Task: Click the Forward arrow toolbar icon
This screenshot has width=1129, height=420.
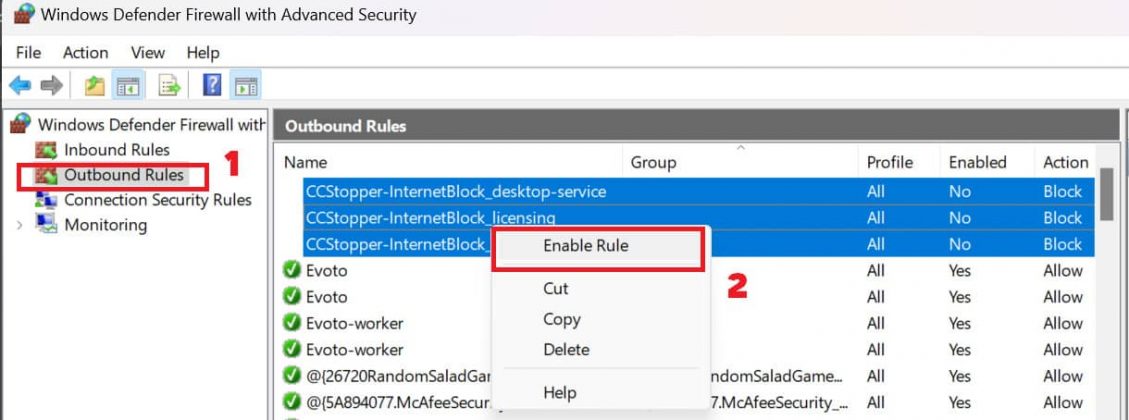Action: pos(51,86)
